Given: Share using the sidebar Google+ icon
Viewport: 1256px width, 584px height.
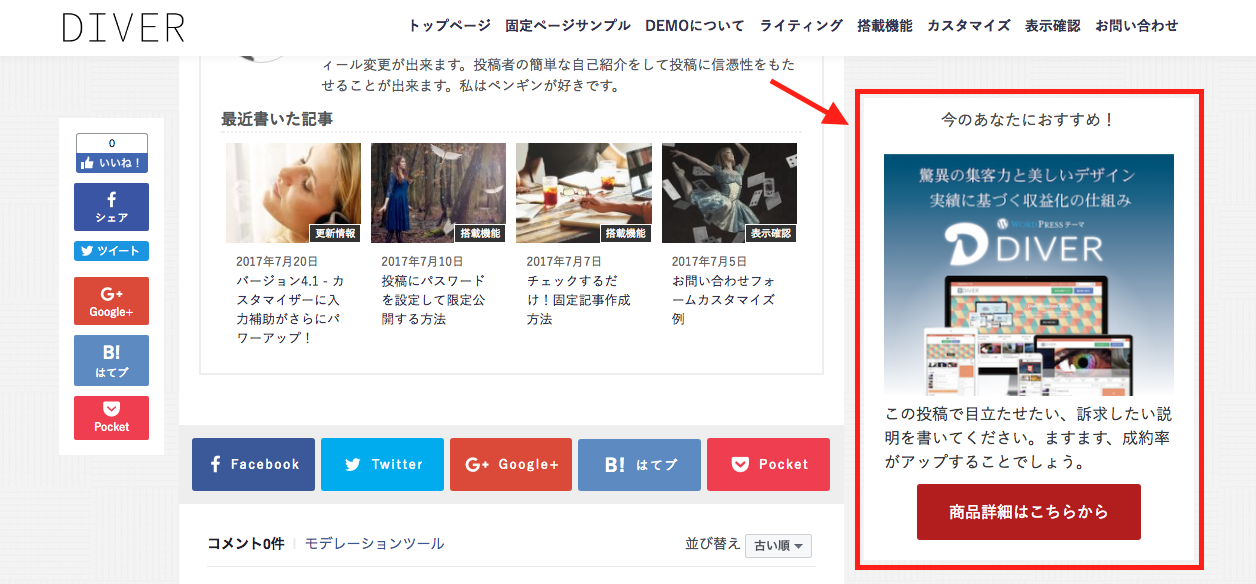Looking at the screenshot, I should click(x=111, y=301).
